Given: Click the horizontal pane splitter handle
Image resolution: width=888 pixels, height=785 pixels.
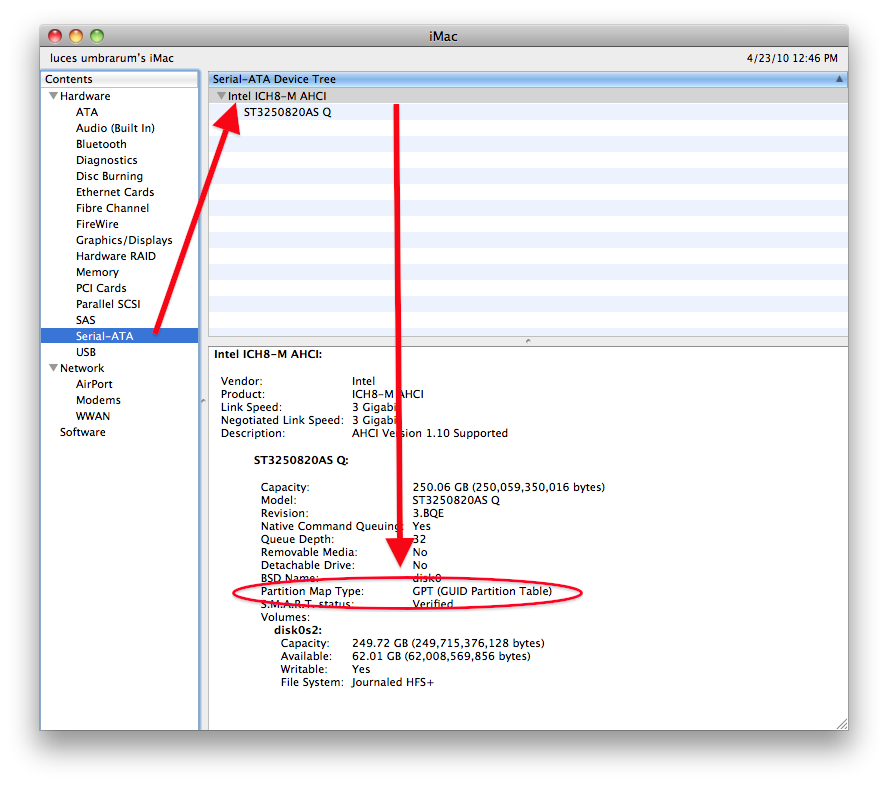Looking at the screenshot, I should [x=528, y=341].
